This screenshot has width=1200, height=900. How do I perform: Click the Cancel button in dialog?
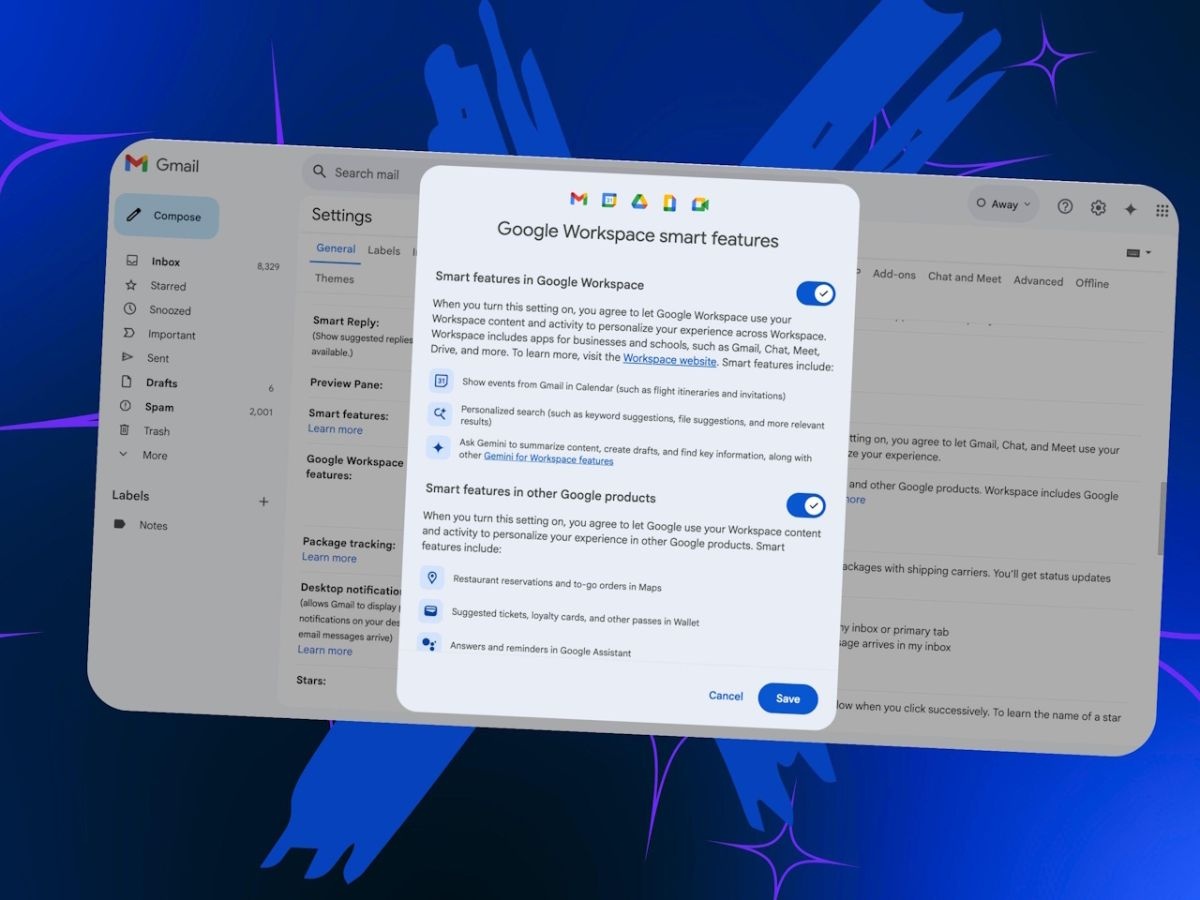click(726, 695)
